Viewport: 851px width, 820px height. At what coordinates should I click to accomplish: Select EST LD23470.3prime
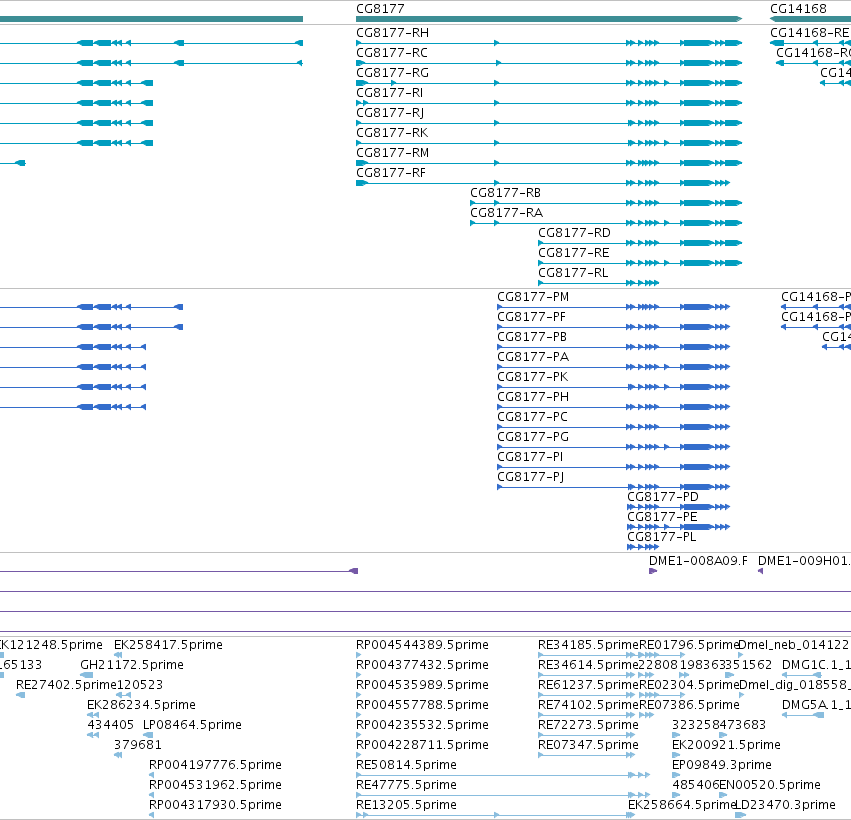tap(785, 805)
